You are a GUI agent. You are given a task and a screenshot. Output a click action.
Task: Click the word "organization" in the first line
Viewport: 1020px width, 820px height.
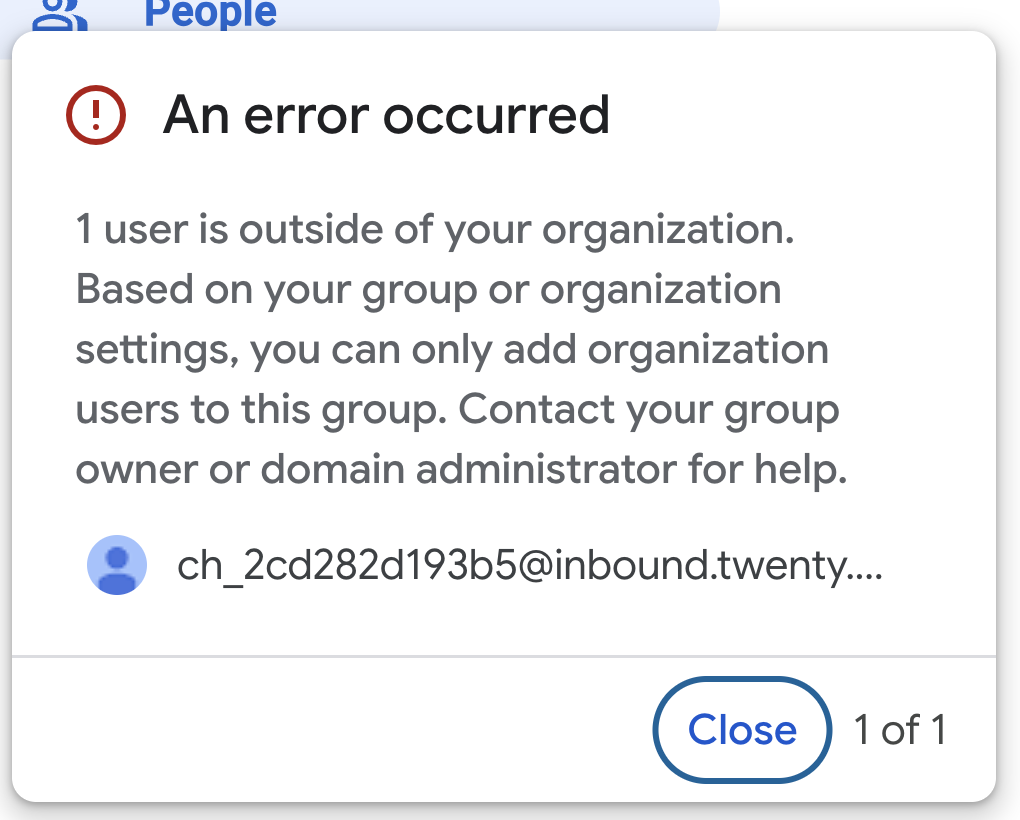coord(668,230)
